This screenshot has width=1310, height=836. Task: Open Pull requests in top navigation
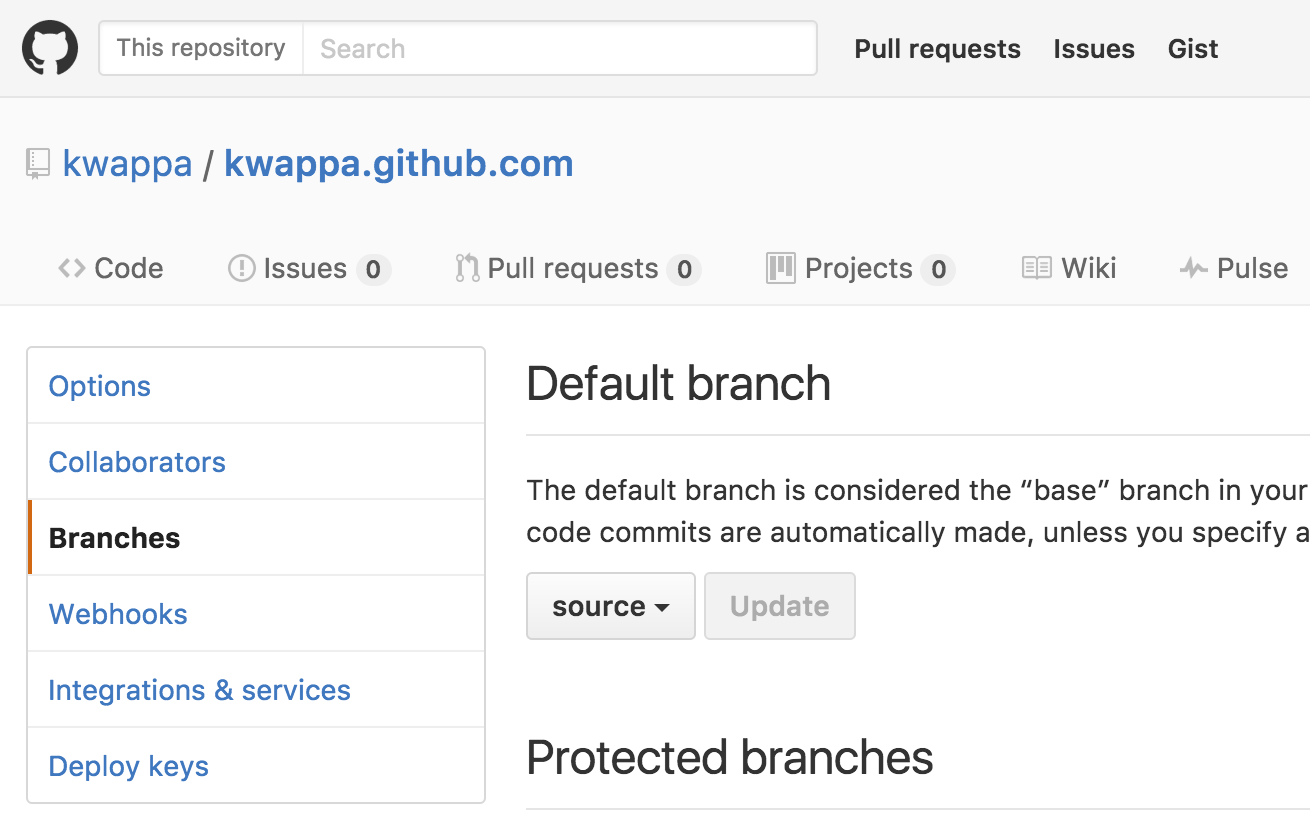point(937,49)
